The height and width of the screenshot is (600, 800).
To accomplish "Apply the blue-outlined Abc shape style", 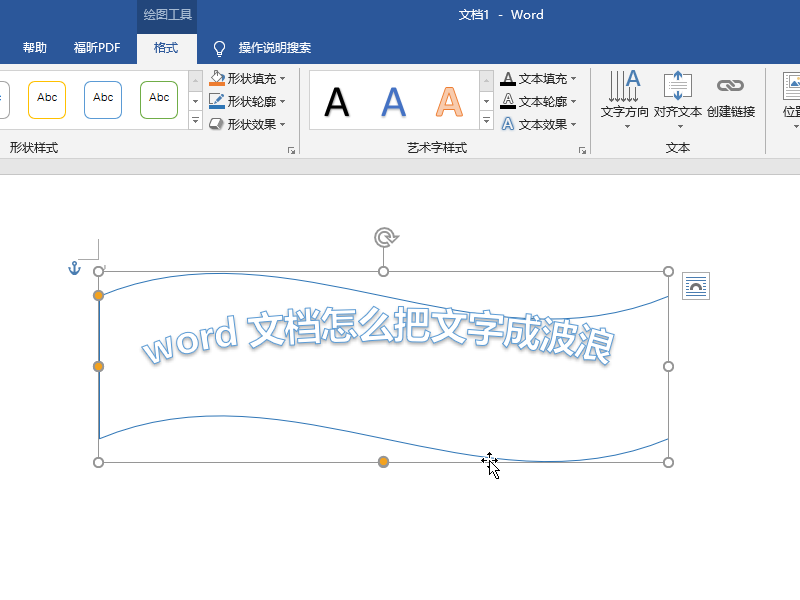I will (x=103, y=100).
